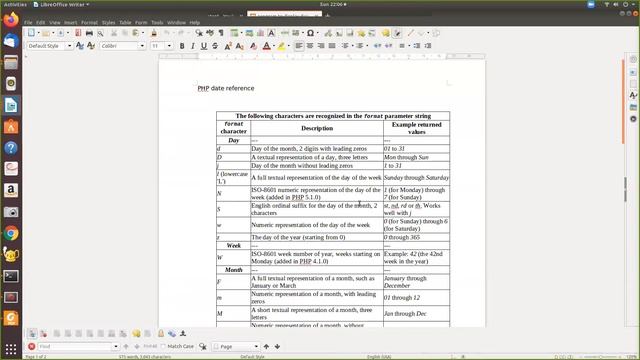
Task: Jump to next element with down arrow
Action: tap(278, 347)
